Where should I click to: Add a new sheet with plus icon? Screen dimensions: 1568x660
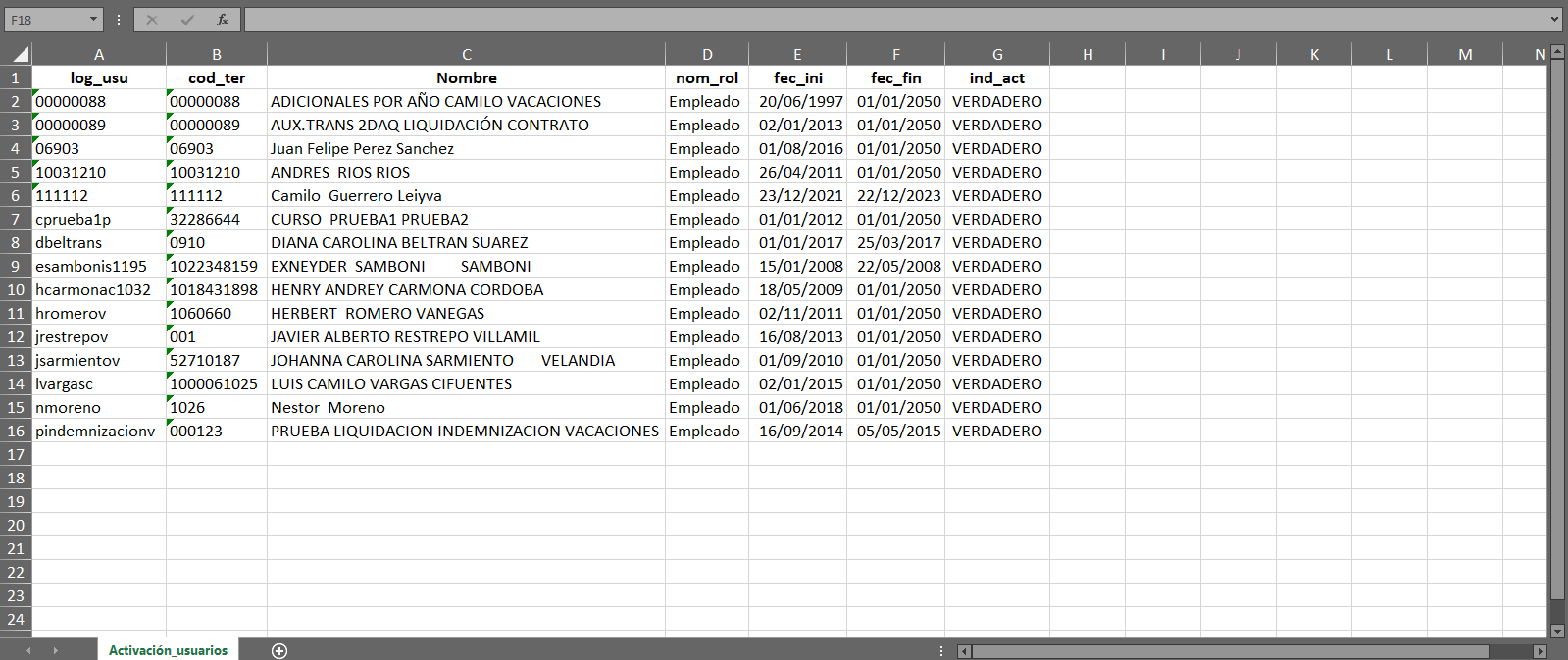coord(279,651)
